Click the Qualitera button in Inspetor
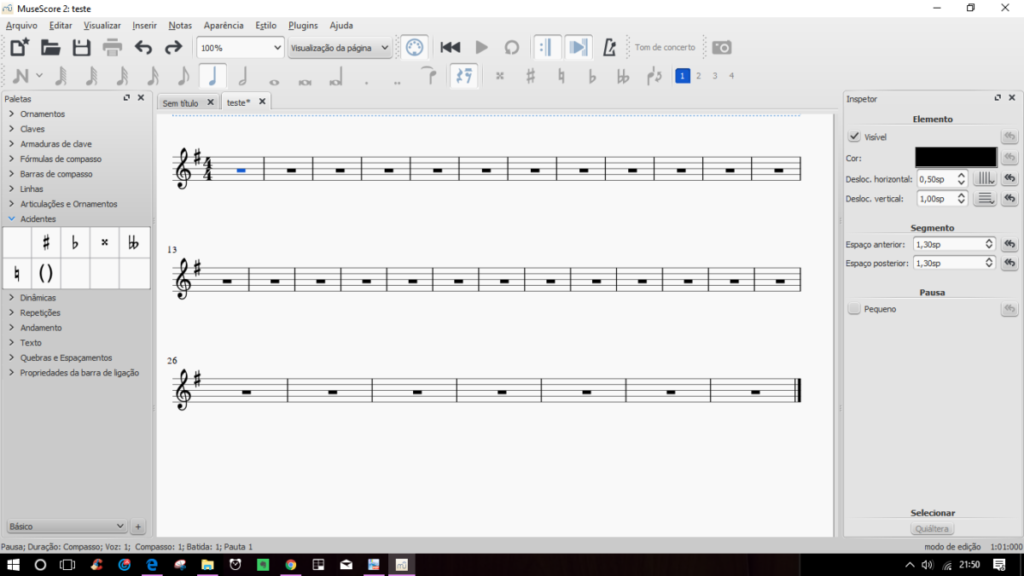1024x576 pixels. (x=932, y=529)
